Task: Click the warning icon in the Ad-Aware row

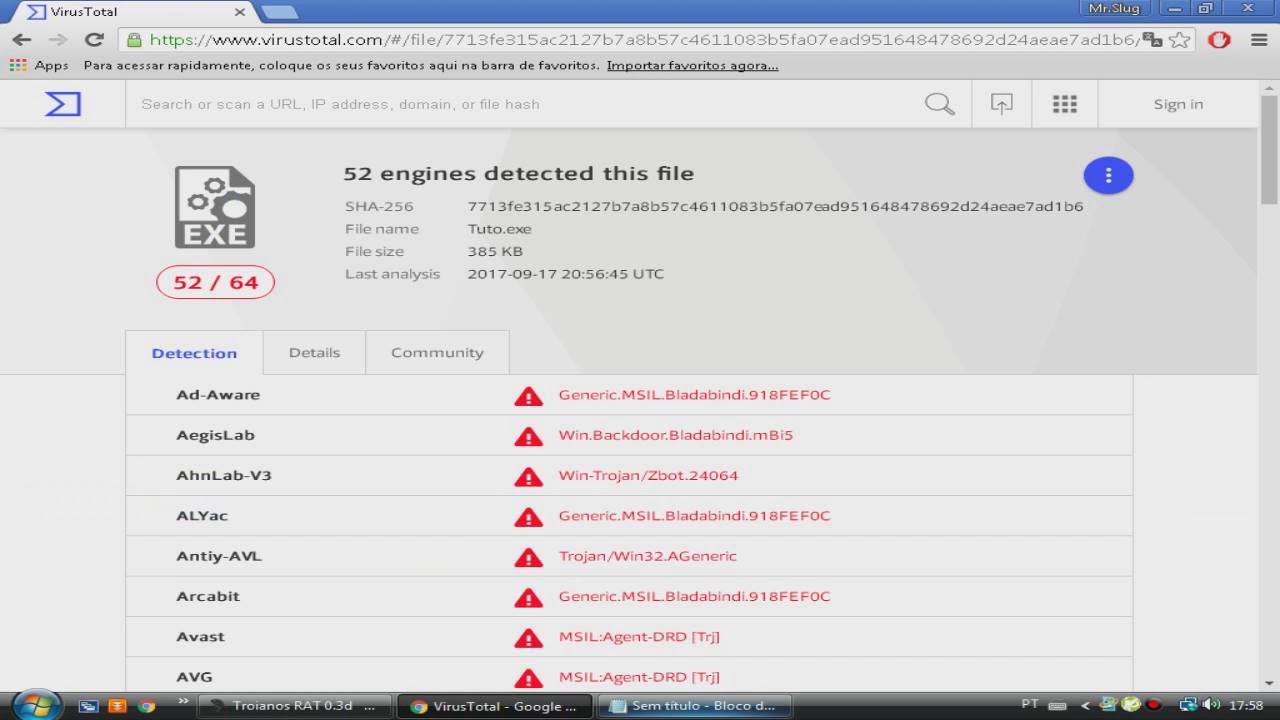Action: click(528, 396)
